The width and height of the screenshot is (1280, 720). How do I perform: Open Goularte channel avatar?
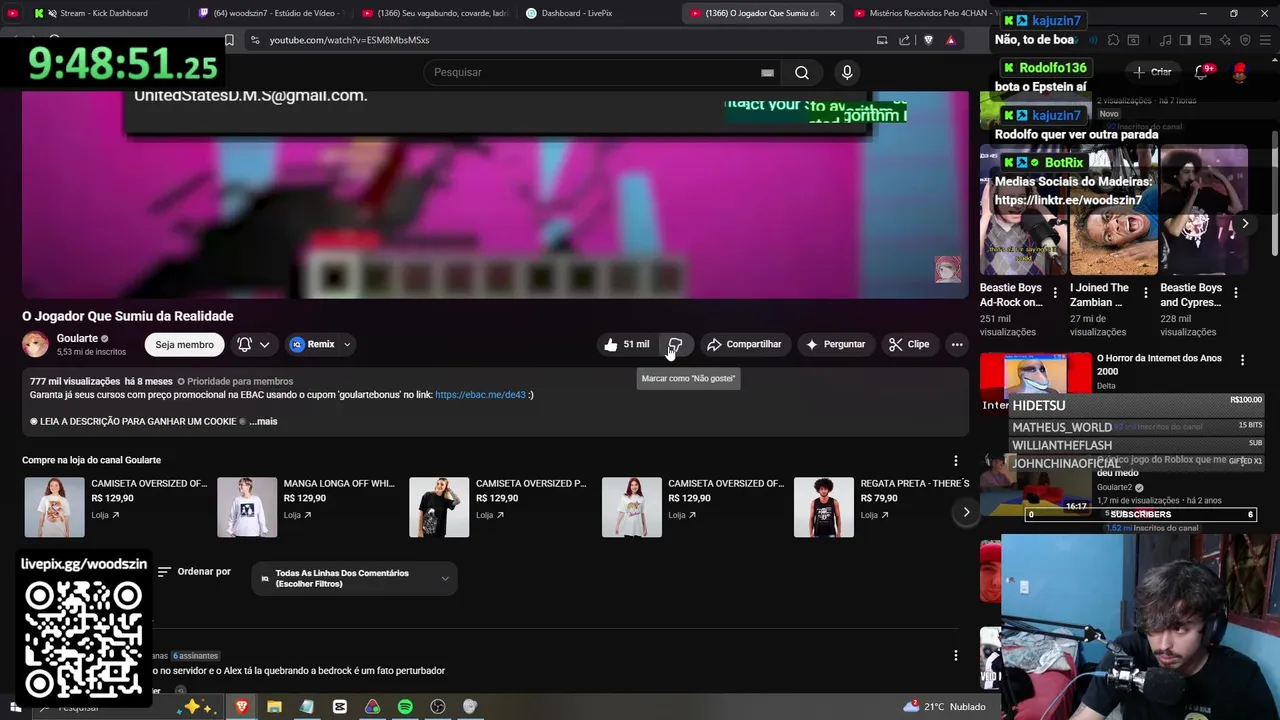coord(35,344)
